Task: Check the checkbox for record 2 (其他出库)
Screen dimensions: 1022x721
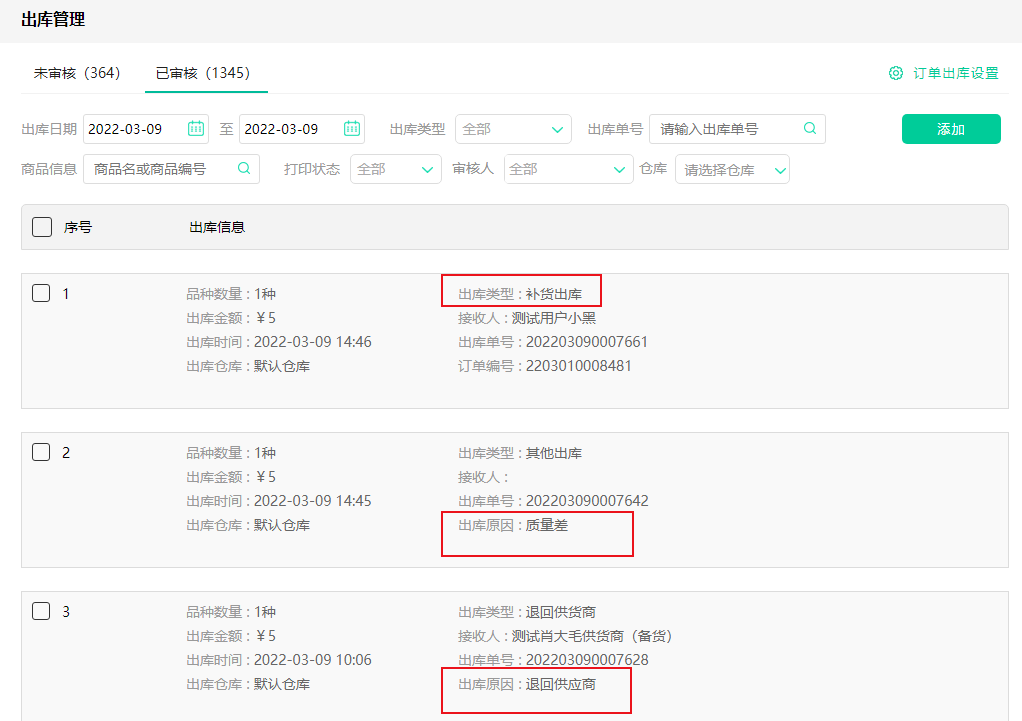Action: coord(41,451)
